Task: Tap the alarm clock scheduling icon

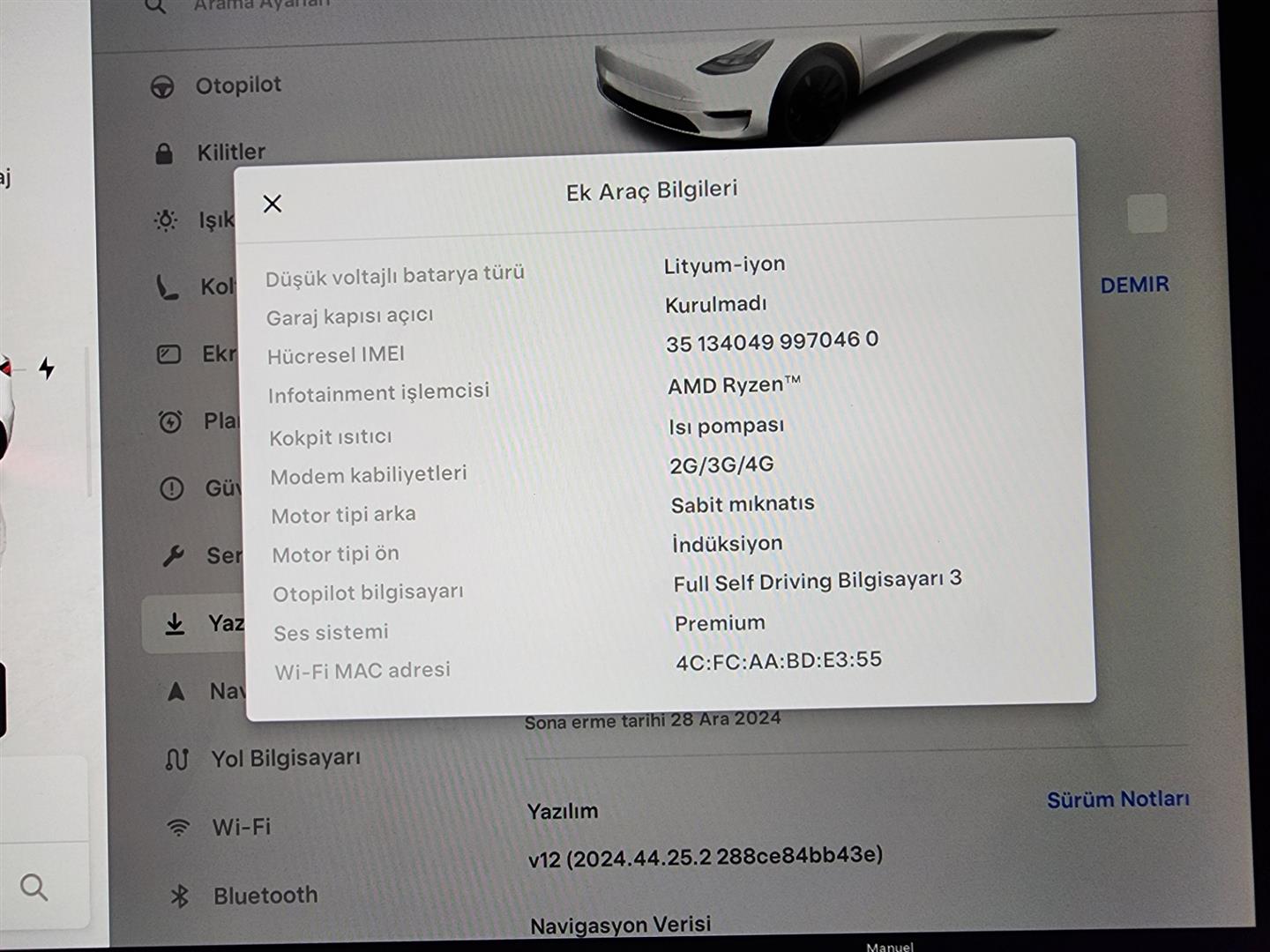Action: point(170,421)
